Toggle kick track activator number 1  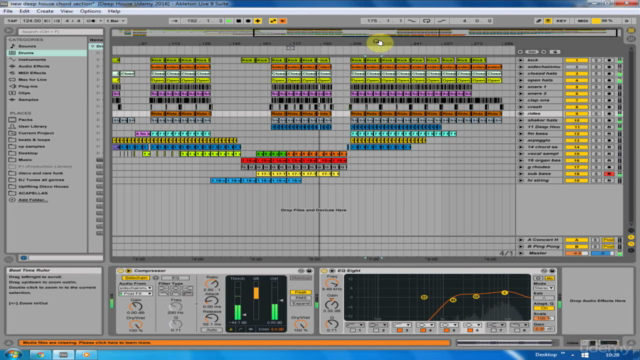[576, 60]
